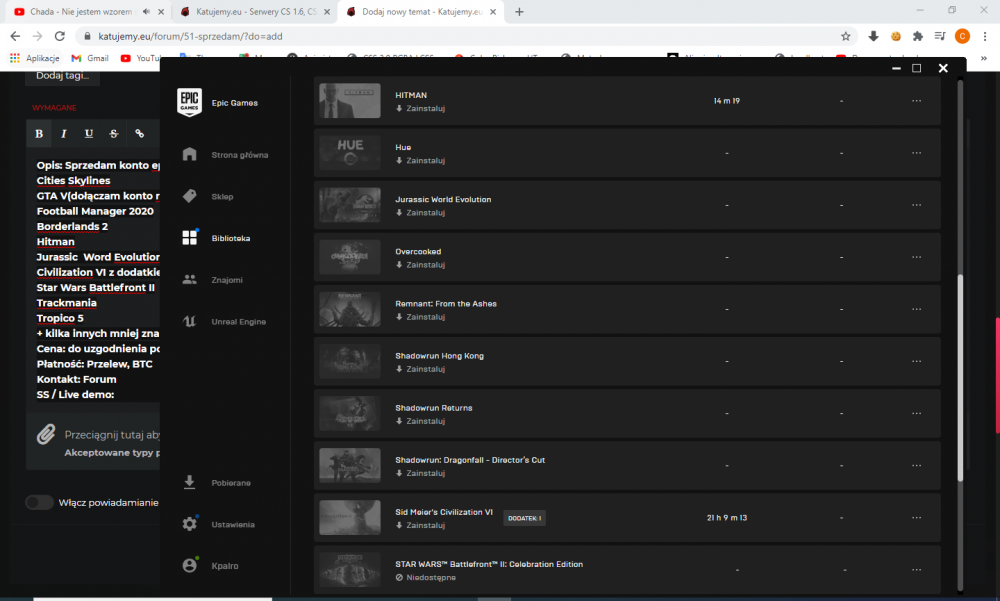Viewport: 1000px width, 601px height.
Task: Switch to Katujemy.eu Serwery CS tab
Action: tap(255, 11)
